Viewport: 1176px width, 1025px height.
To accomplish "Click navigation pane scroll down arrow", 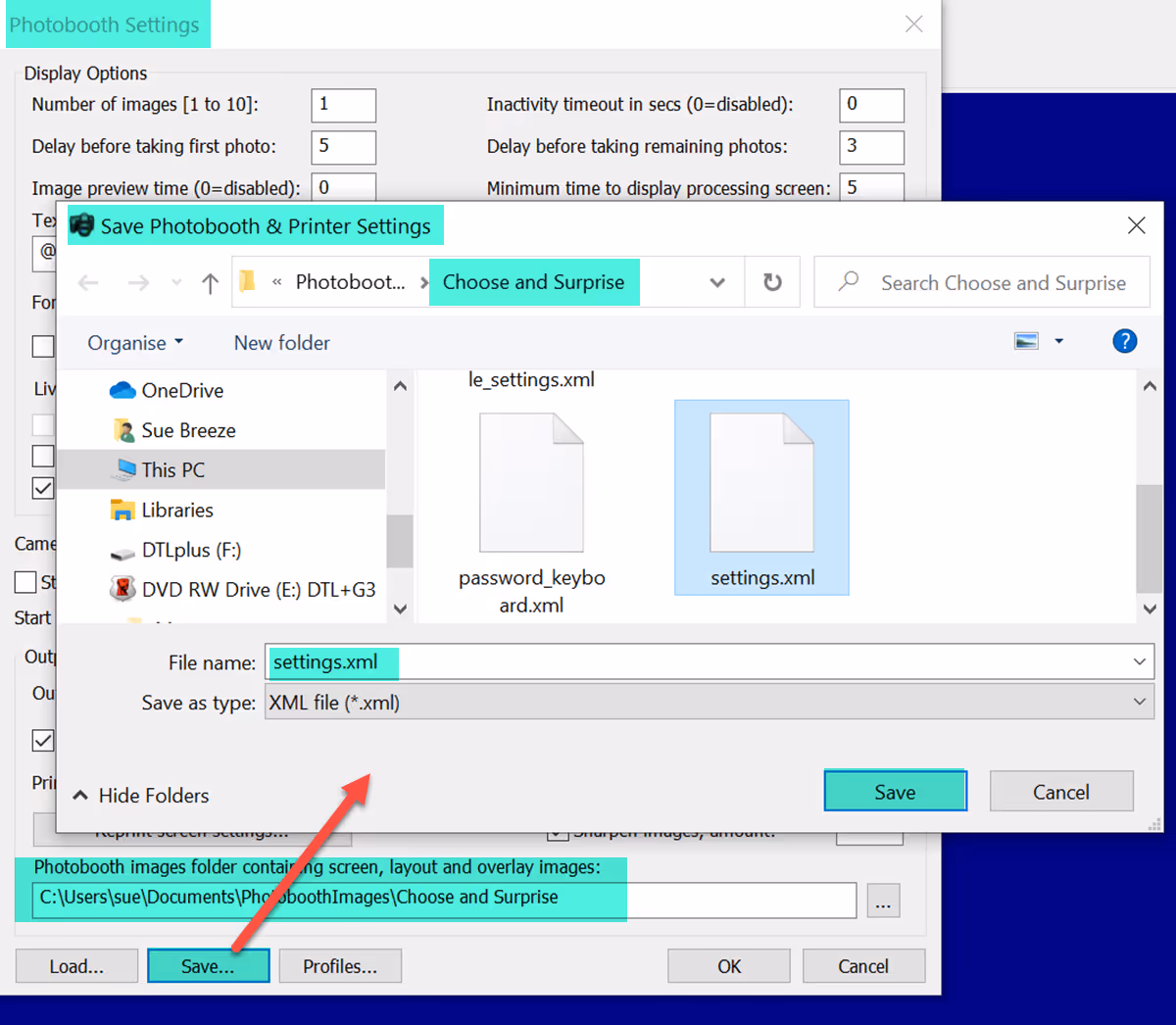I will (x=400, y=609).
